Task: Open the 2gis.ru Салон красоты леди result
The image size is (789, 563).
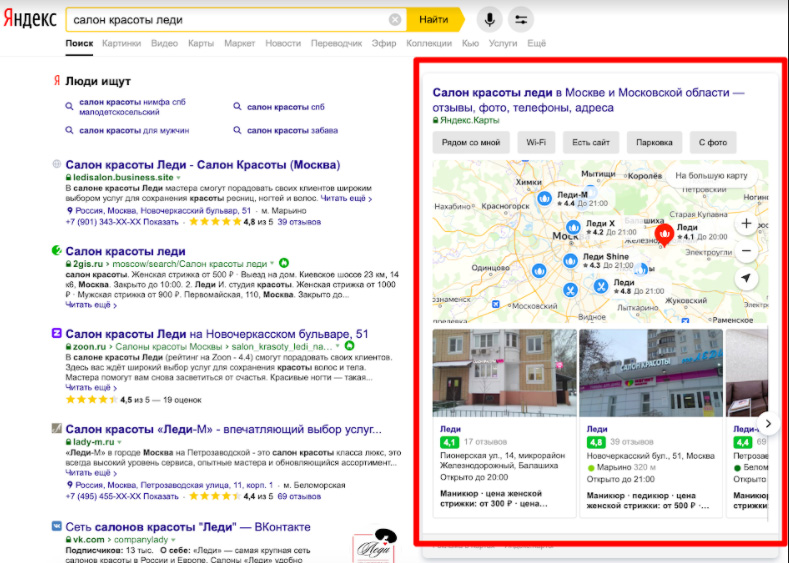Action: [125, 251]
